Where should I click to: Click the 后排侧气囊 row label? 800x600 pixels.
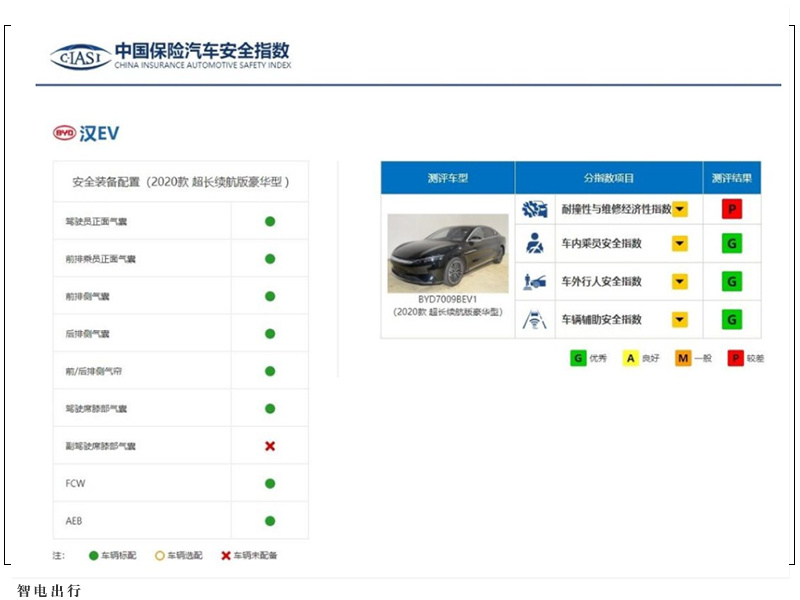[87, 334]
